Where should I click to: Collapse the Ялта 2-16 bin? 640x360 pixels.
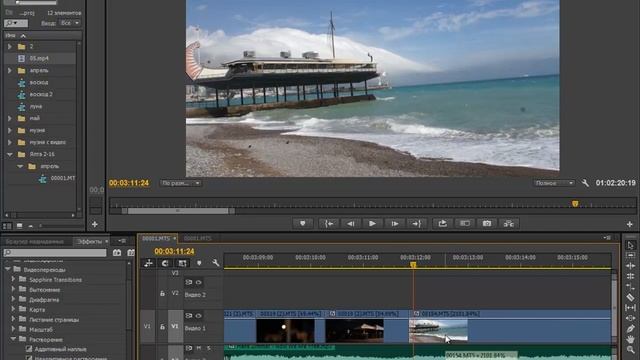[10, 154]
